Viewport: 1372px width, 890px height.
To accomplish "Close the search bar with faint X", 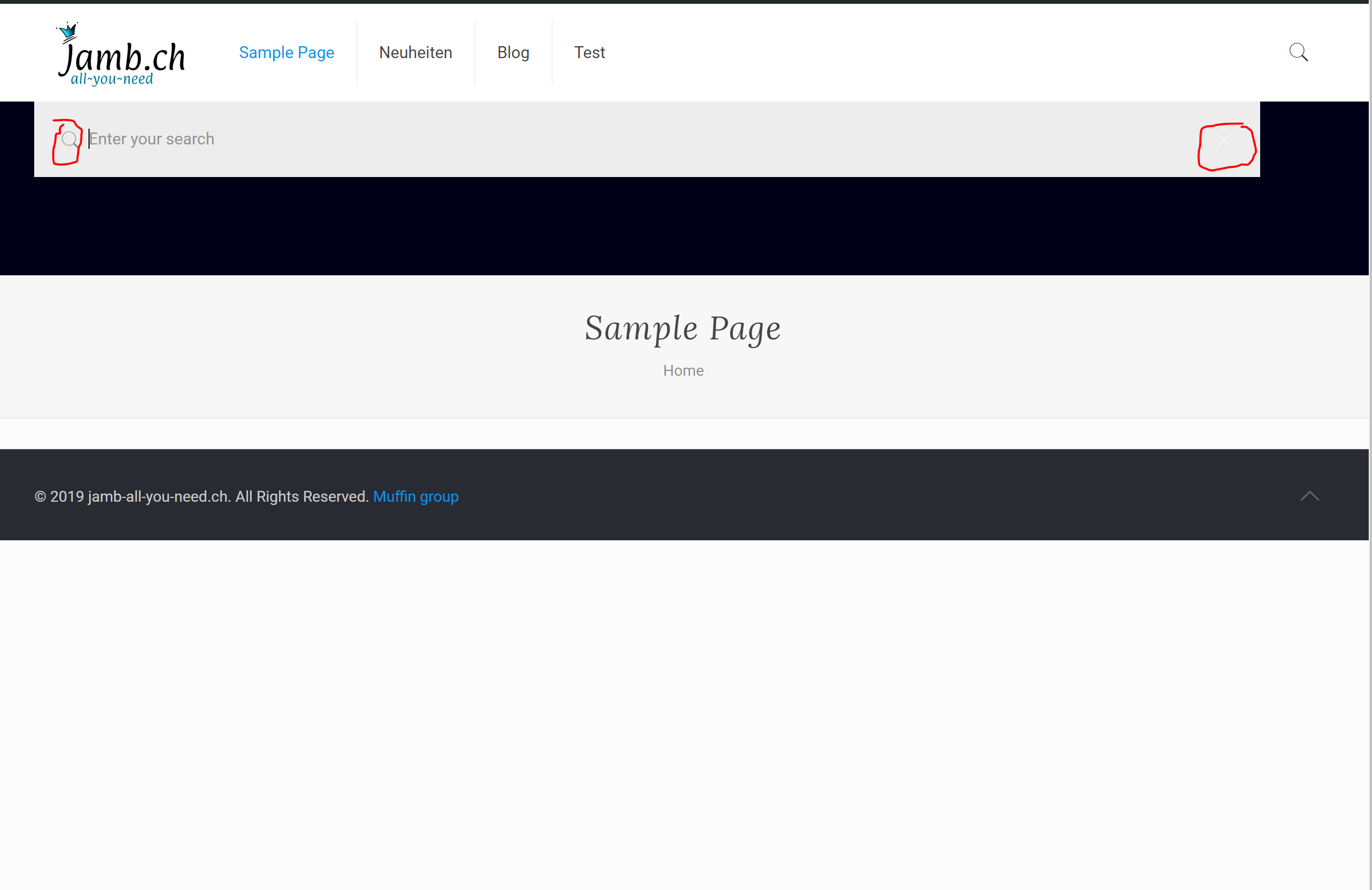I will click(x=1224, y=141).
